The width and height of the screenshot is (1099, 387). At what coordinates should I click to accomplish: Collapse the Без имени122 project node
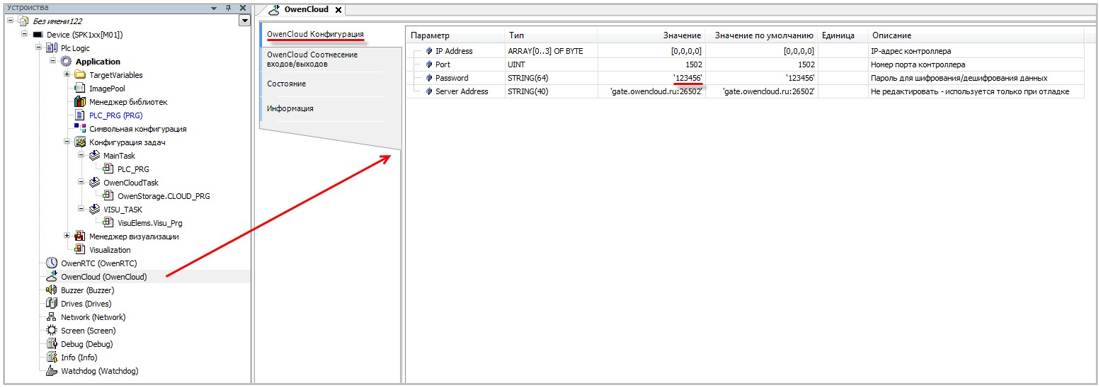click(x=10, y=21)
